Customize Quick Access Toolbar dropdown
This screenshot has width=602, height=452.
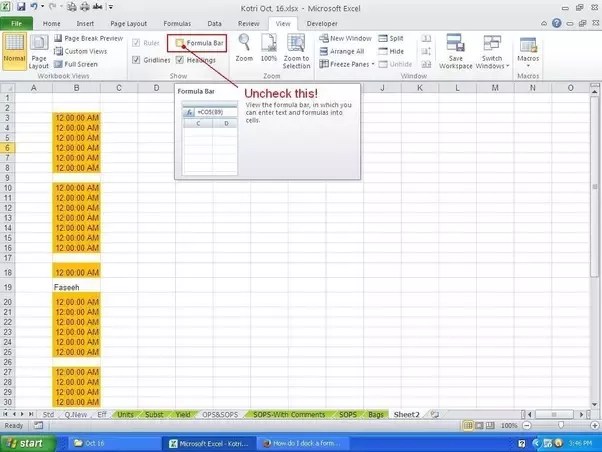(111, 7)
